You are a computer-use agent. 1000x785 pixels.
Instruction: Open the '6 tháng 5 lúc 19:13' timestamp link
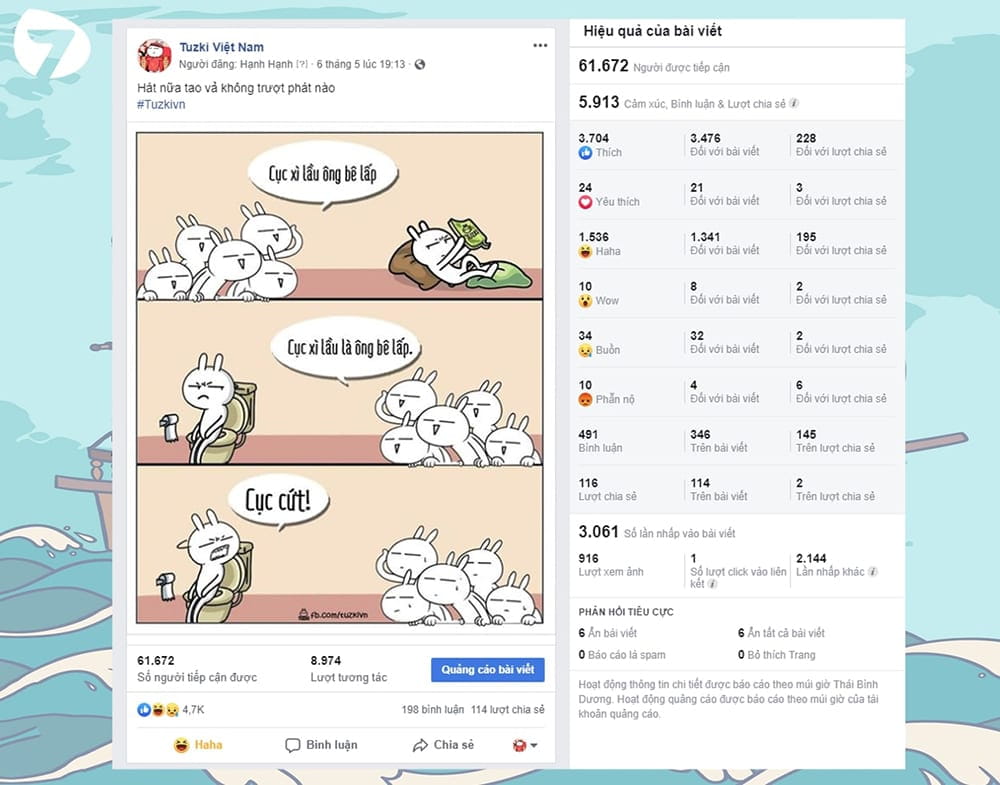pos(361,64)
